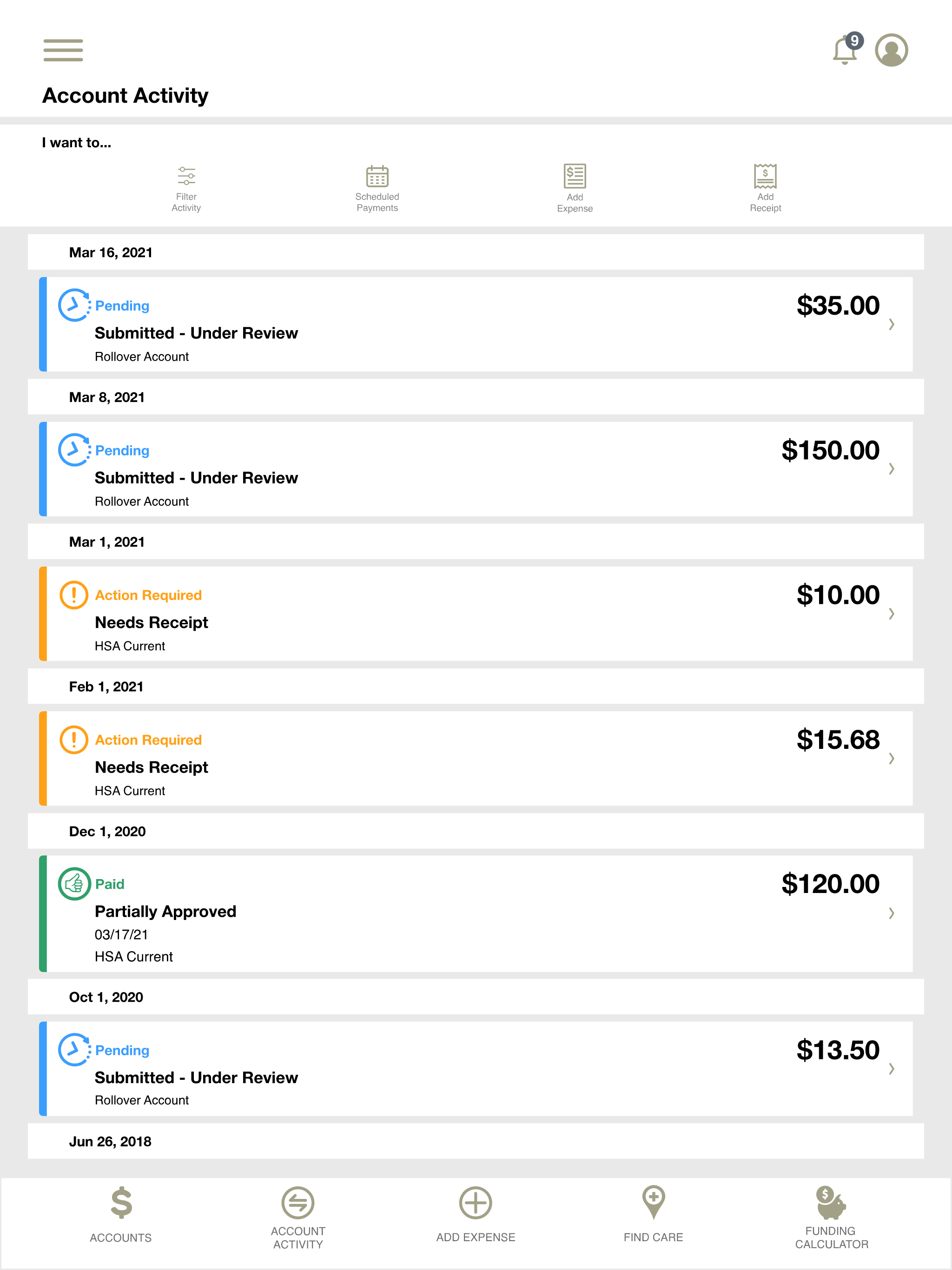
Task: Open the $10.00 Needs Receipt item
Action: (x=476, y=614)
